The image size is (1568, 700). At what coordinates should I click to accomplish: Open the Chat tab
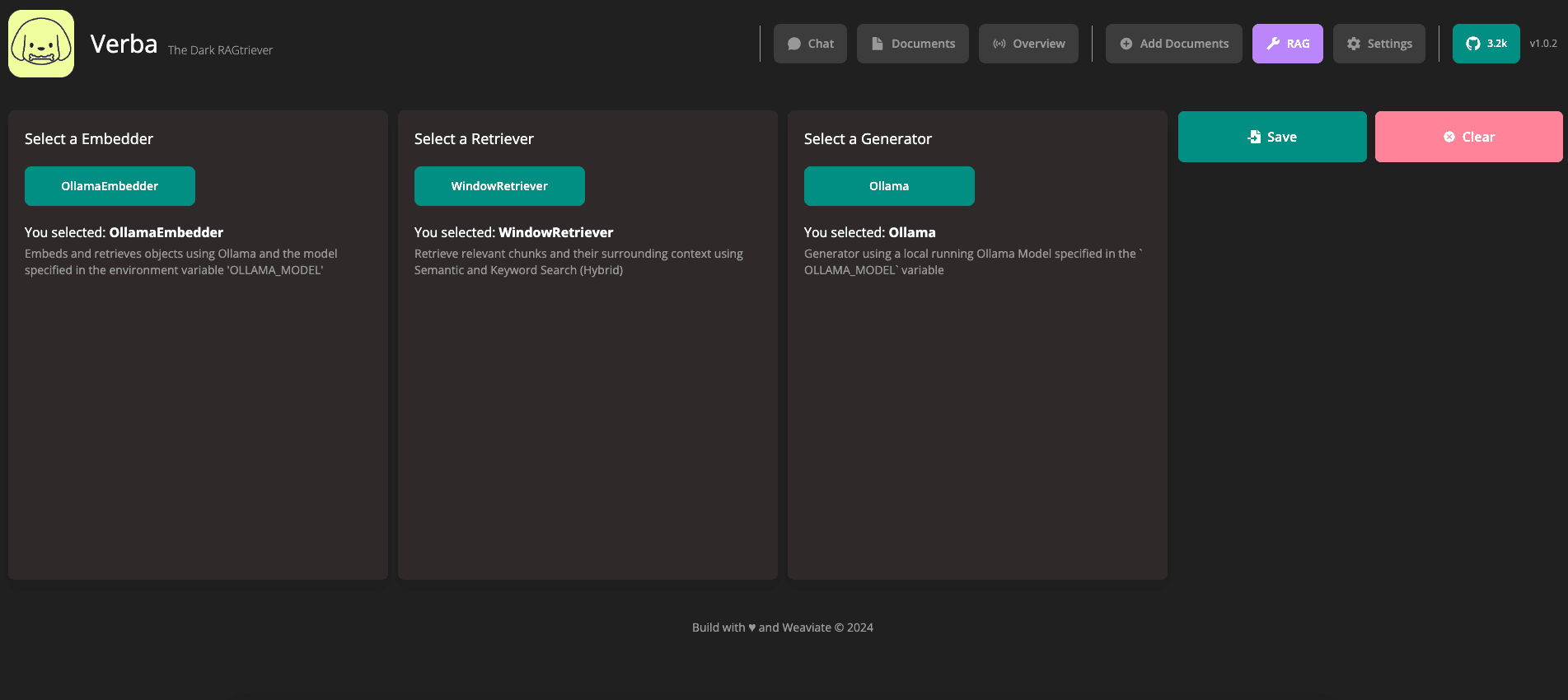click(810, 44)
